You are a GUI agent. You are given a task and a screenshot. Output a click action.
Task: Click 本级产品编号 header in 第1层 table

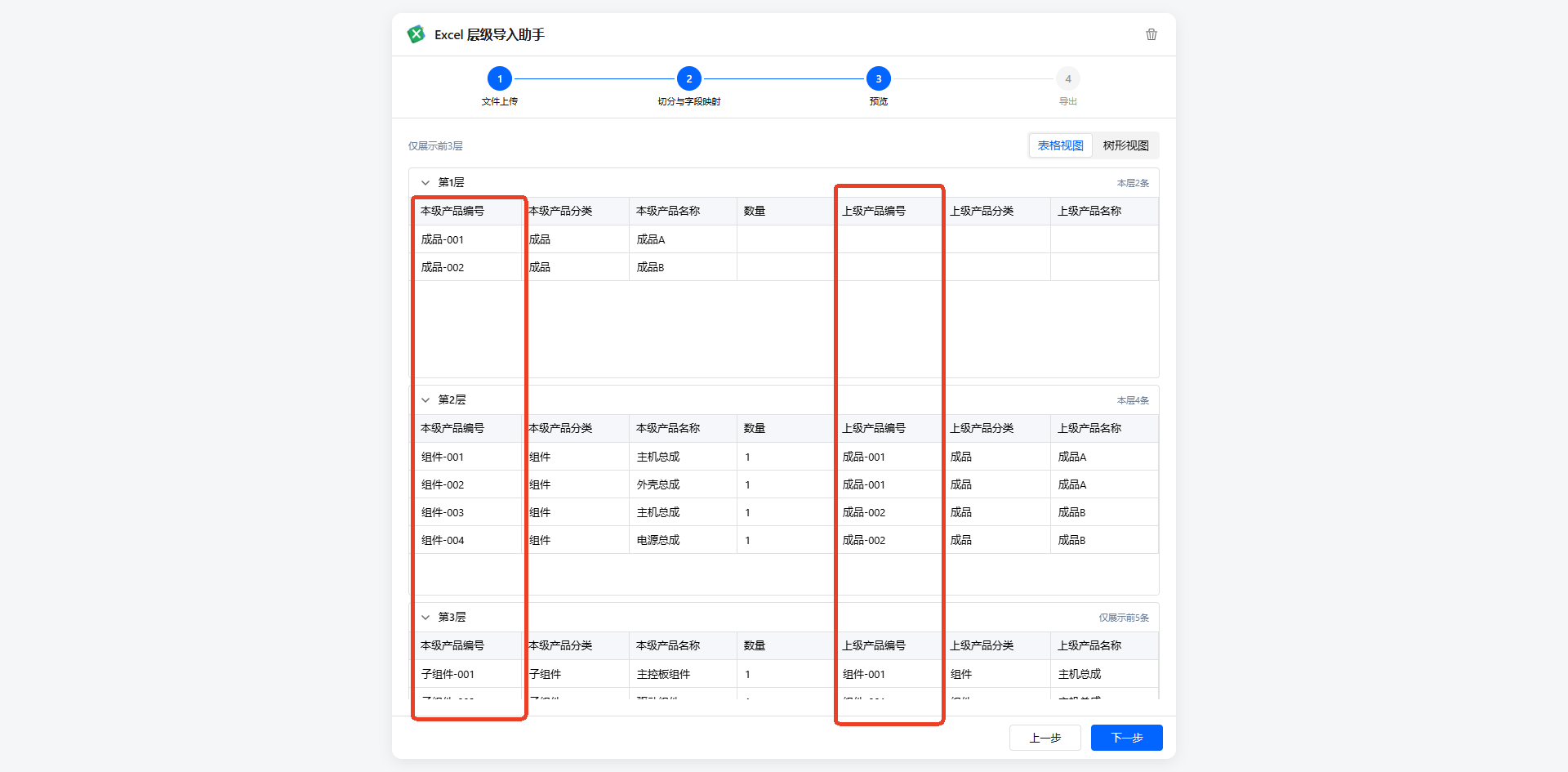(452, 211)
